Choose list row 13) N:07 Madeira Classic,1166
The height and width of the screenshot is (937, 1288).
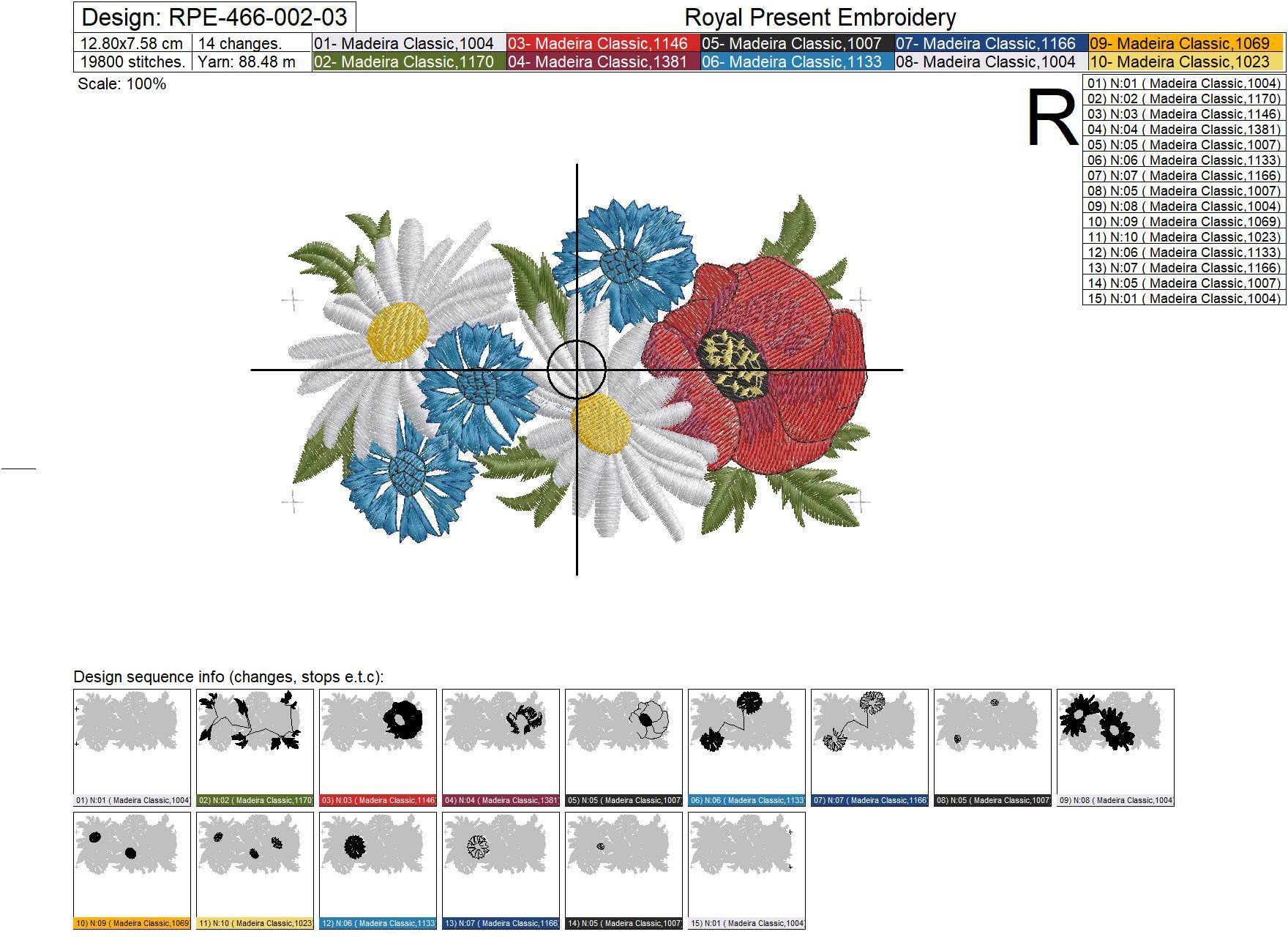pos(1184,267)
